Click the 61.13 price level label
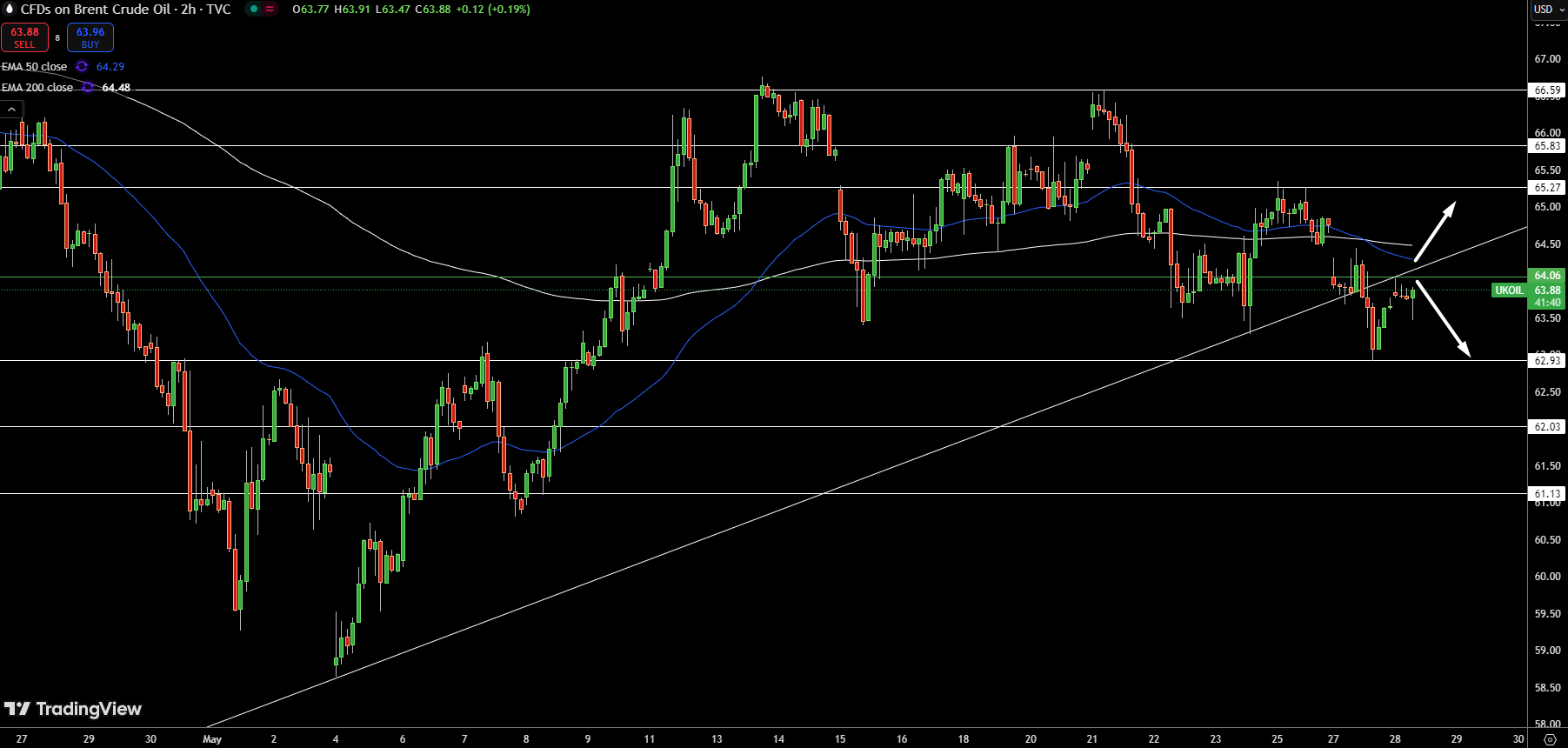Image resolution: width=1568 pixels, height=748 pixels. click(x=1547, y=494)
